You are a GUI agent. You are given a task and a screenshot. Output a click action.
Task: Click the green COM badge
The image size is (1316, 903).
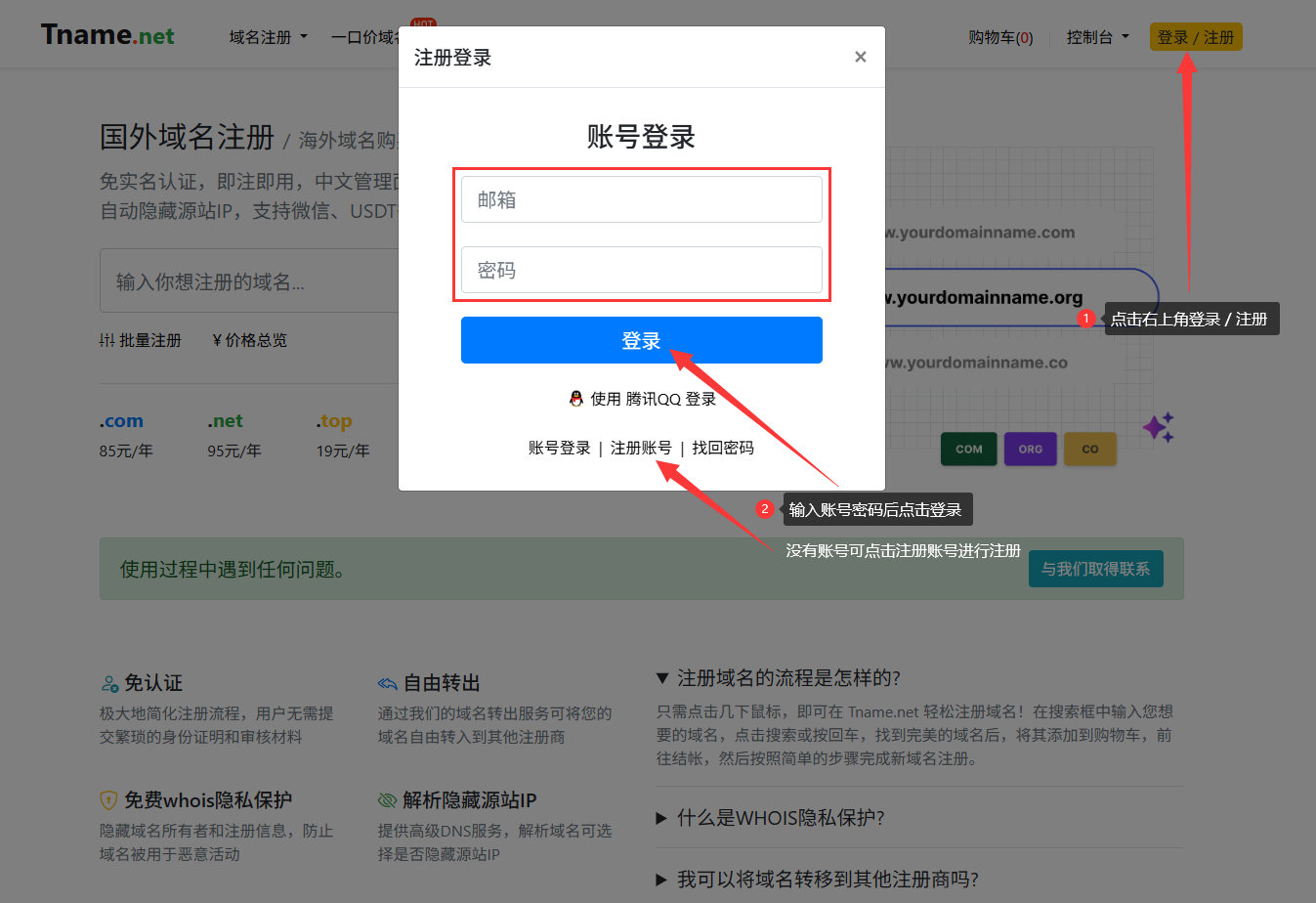968,450
